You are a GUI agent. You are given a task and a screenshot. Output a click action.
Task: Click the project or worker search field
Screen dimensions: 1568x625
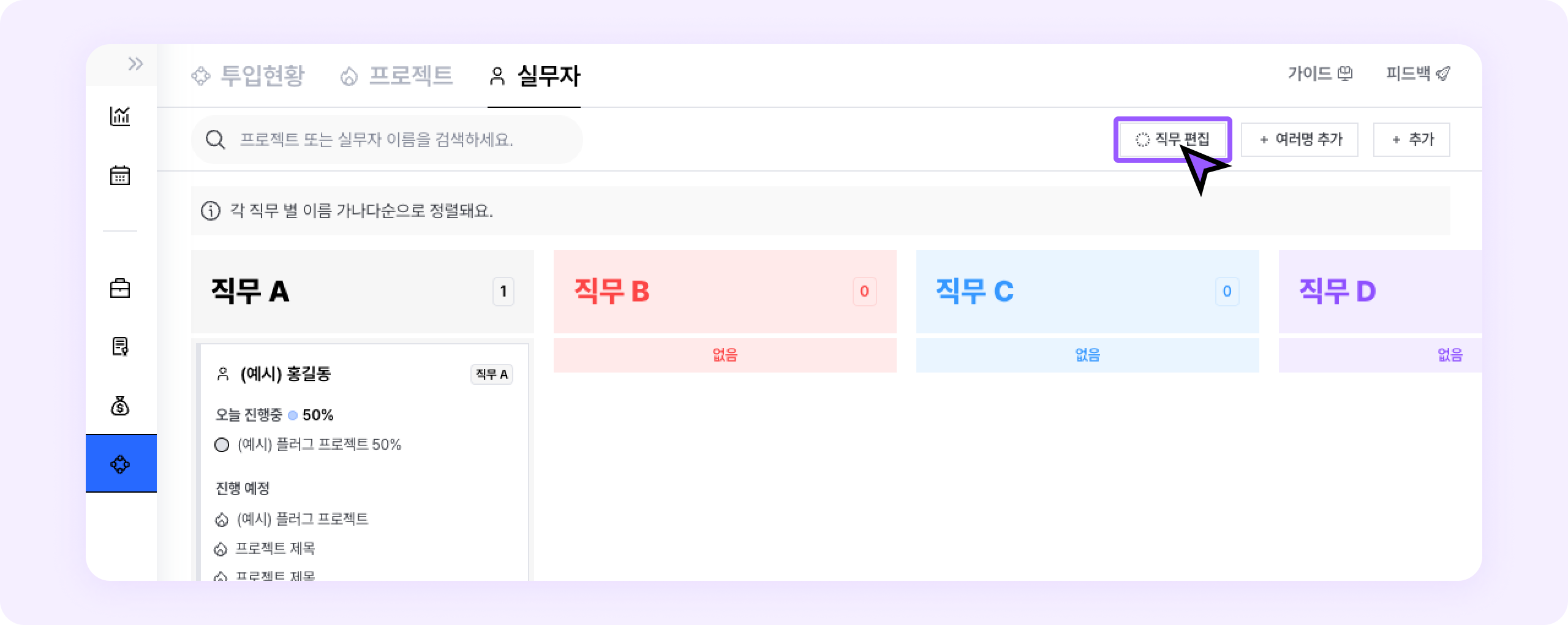pyautogui.click(x=386, y=140)
